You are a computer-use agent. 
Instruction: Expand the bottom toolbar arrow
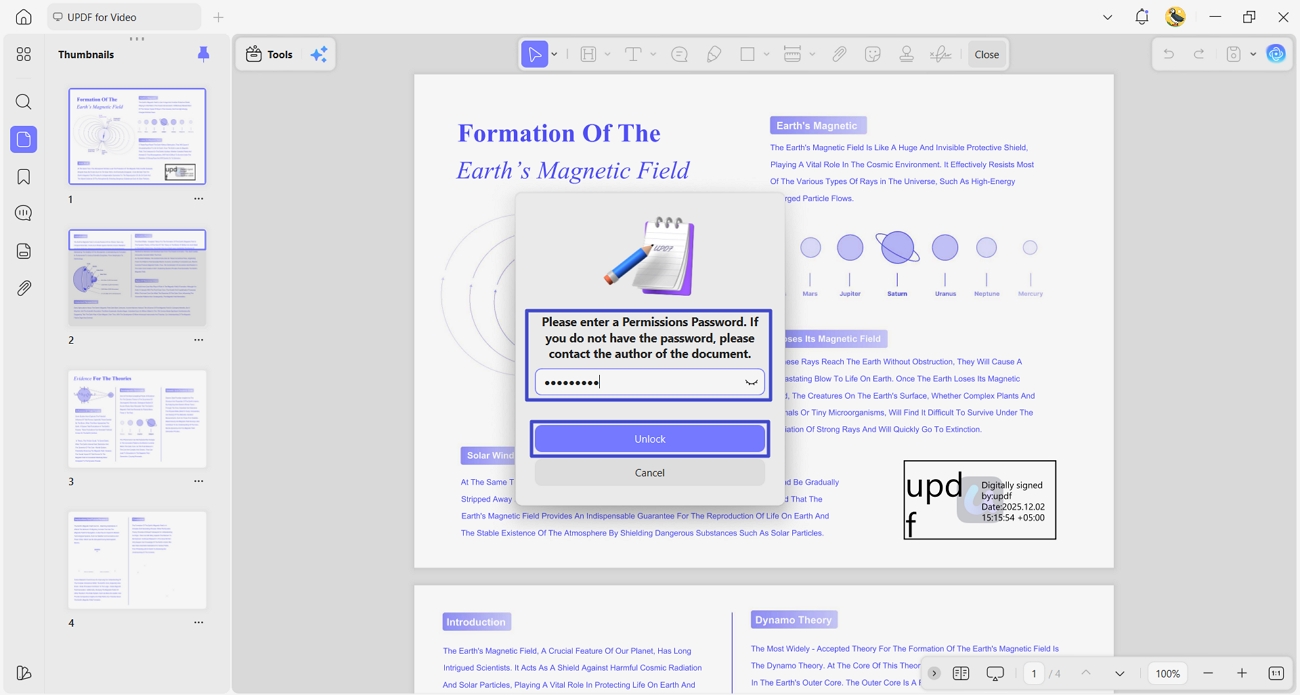point(934,673)
